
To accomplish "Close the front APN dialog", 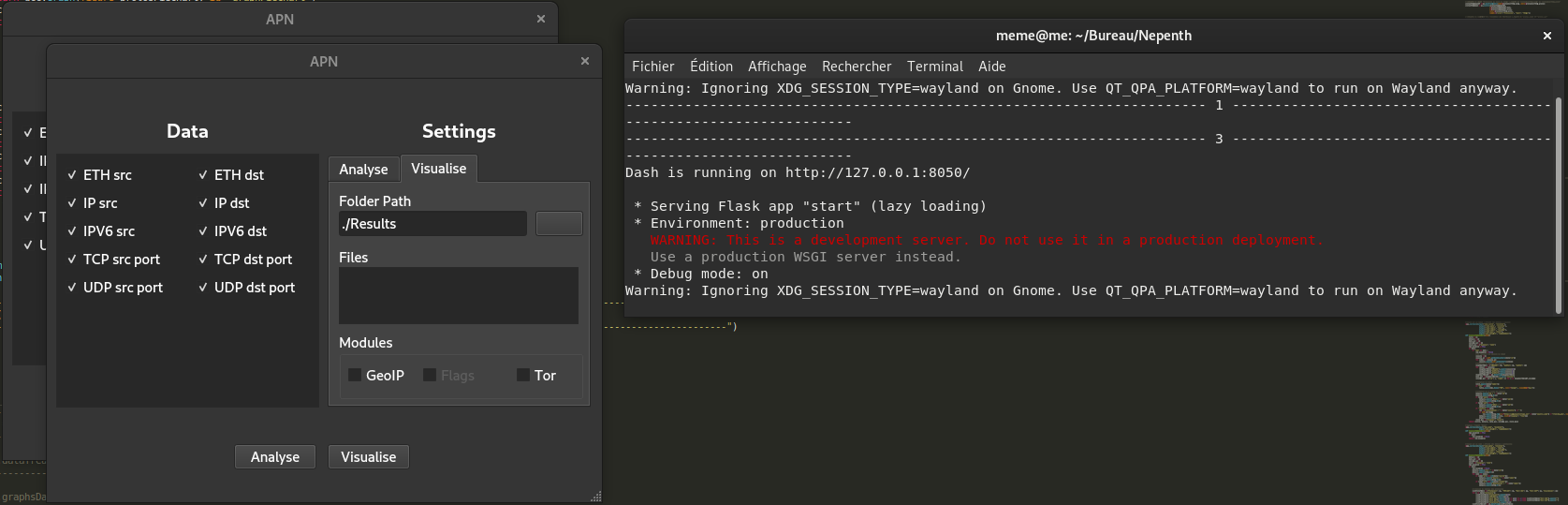I will tap(585, 61).
